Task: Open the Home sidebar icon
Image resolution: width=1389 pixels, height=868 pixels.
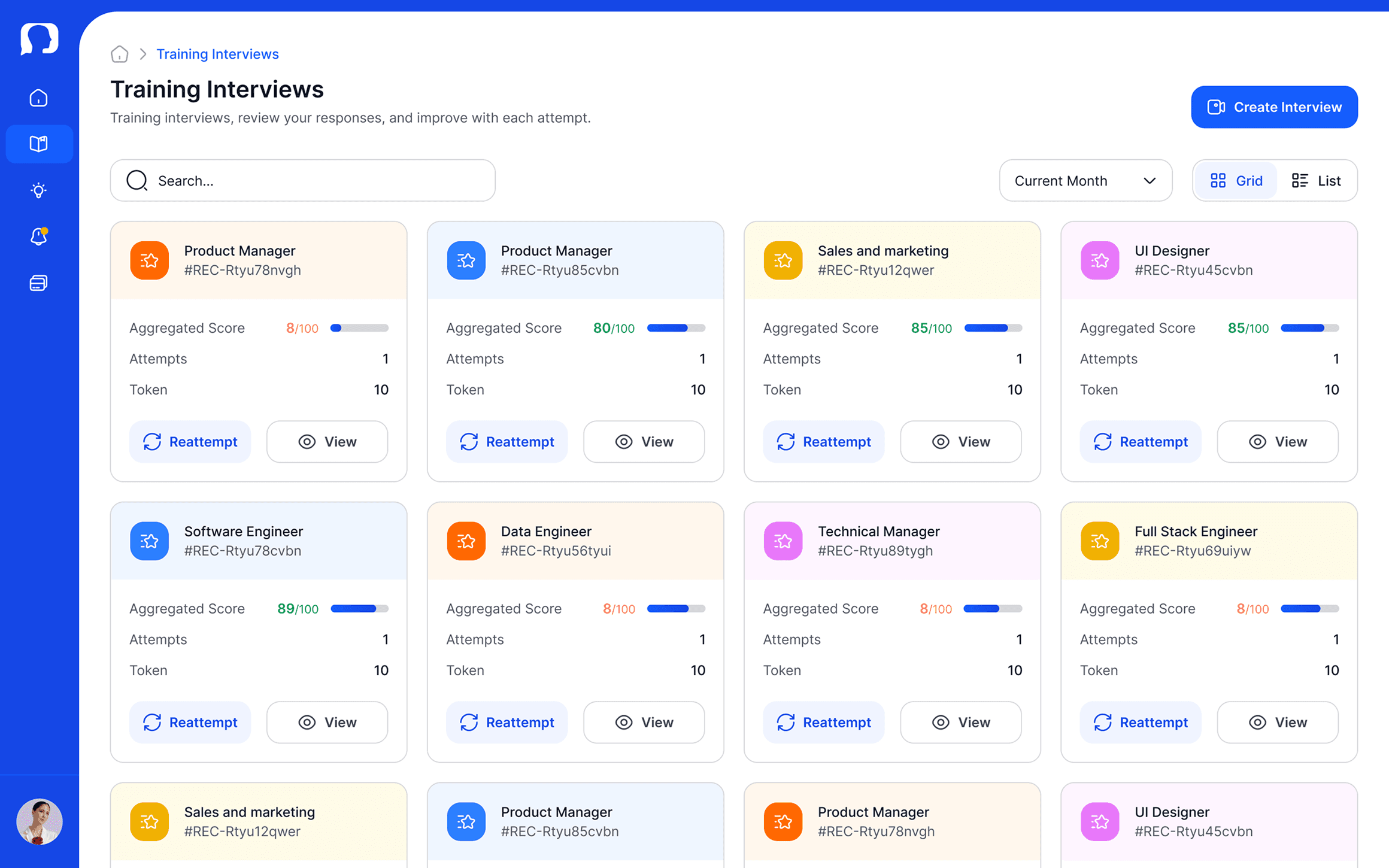Action: click(39, 98)
